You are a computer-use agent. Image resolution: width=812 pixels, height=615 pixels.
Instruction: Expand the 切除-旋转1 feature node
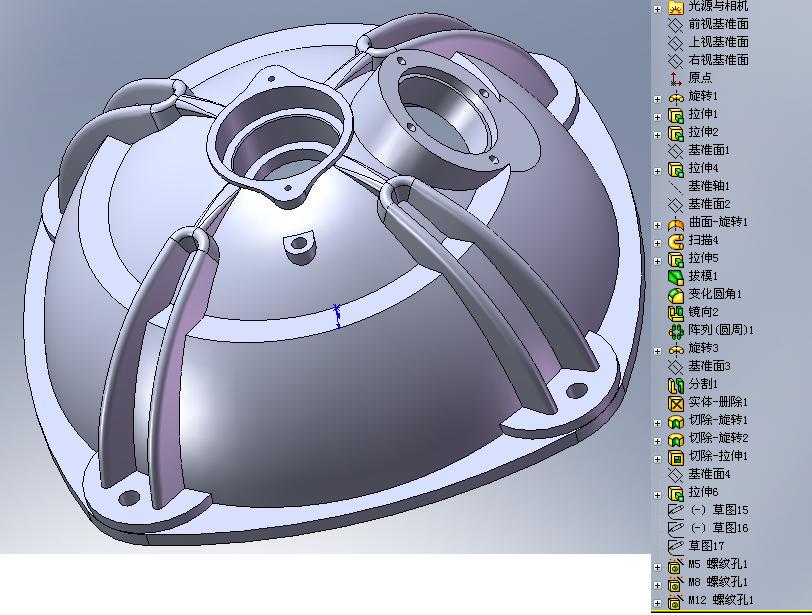(x=658, y=423)
